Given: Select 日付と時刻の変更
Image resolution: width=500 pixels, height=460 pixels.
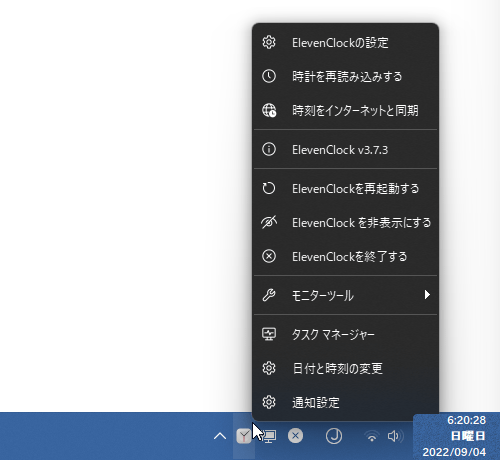Looking at the screenshot, I should [345, 368].
